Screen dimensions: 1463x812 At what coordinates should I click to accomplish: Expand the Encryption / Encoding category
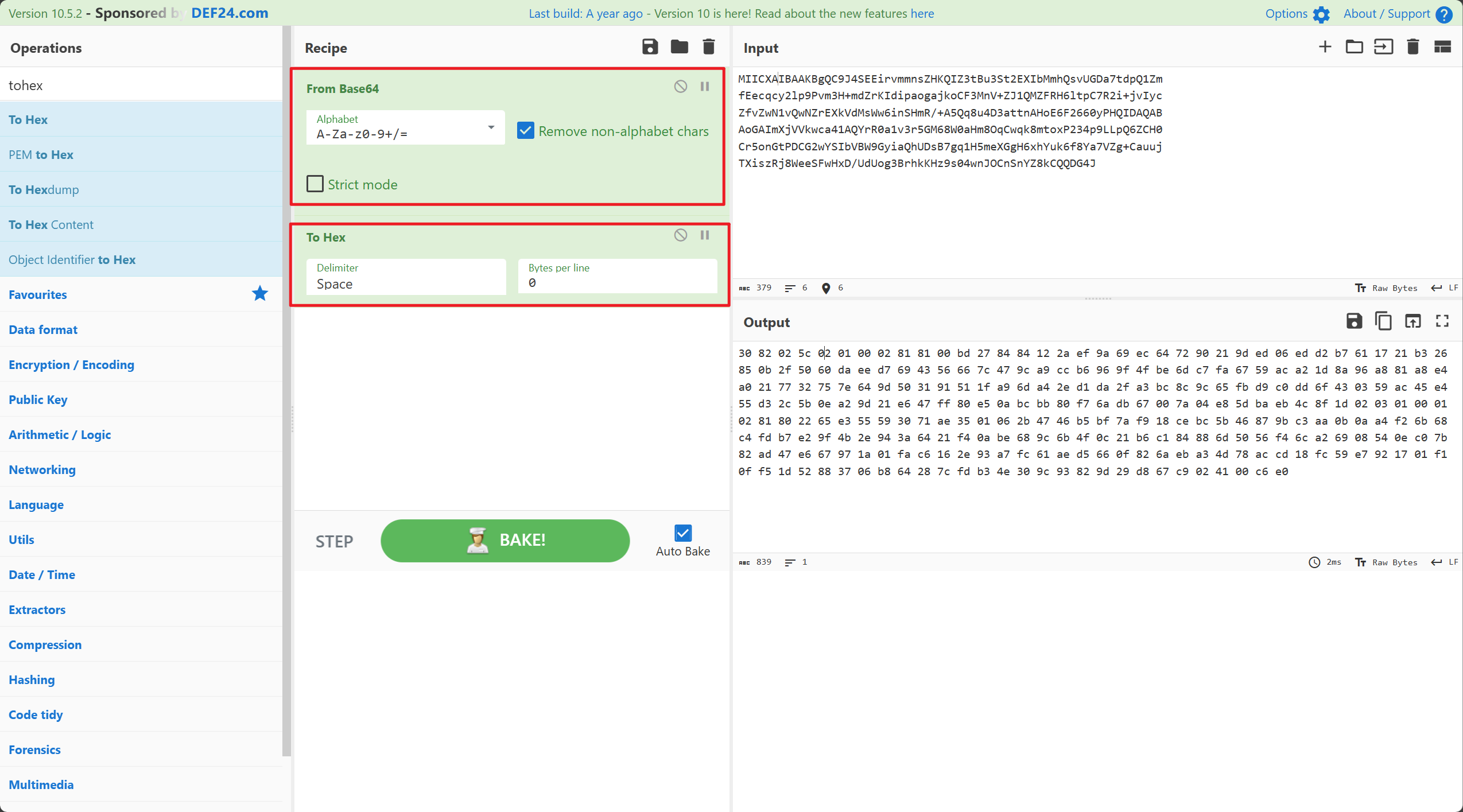71,364
